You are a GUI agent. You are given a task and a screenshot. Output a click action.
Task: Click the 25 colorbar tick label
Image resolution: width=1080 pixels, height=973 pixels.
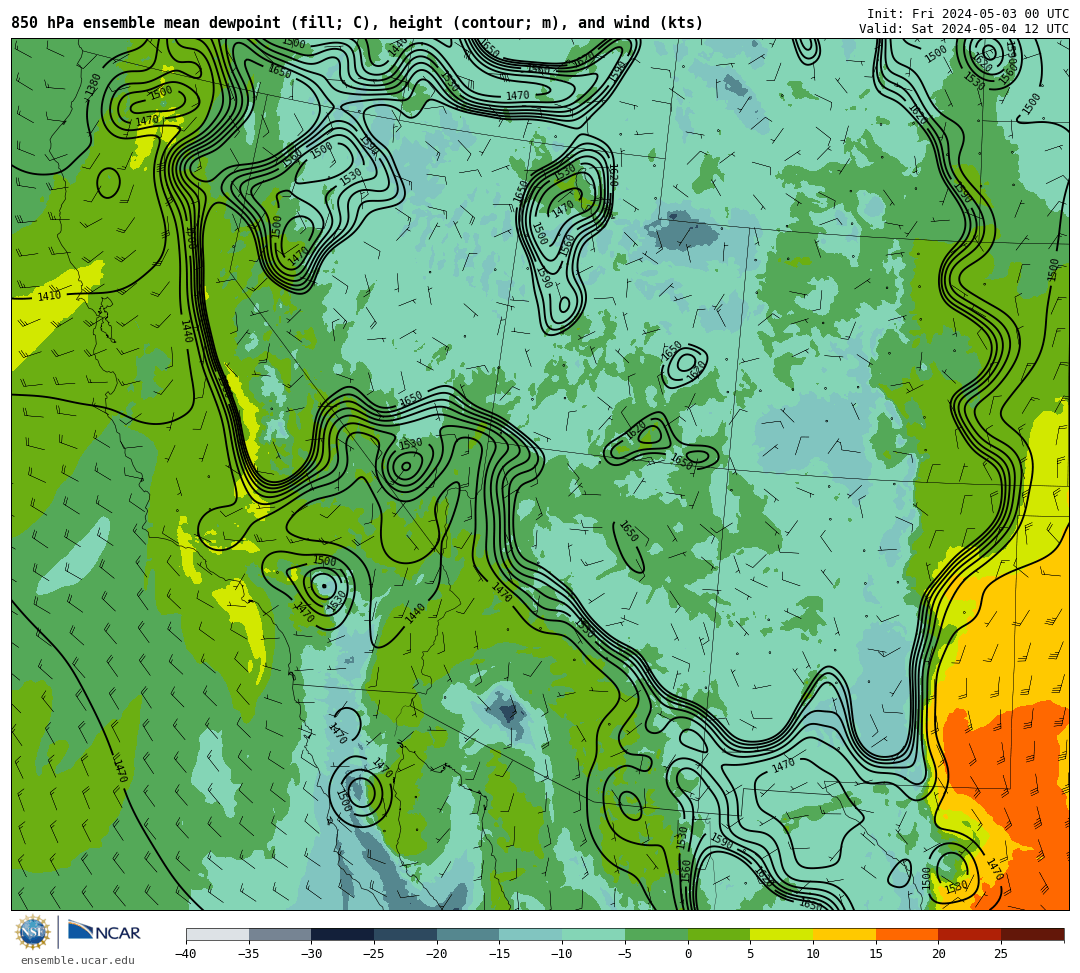point(1001,954)
